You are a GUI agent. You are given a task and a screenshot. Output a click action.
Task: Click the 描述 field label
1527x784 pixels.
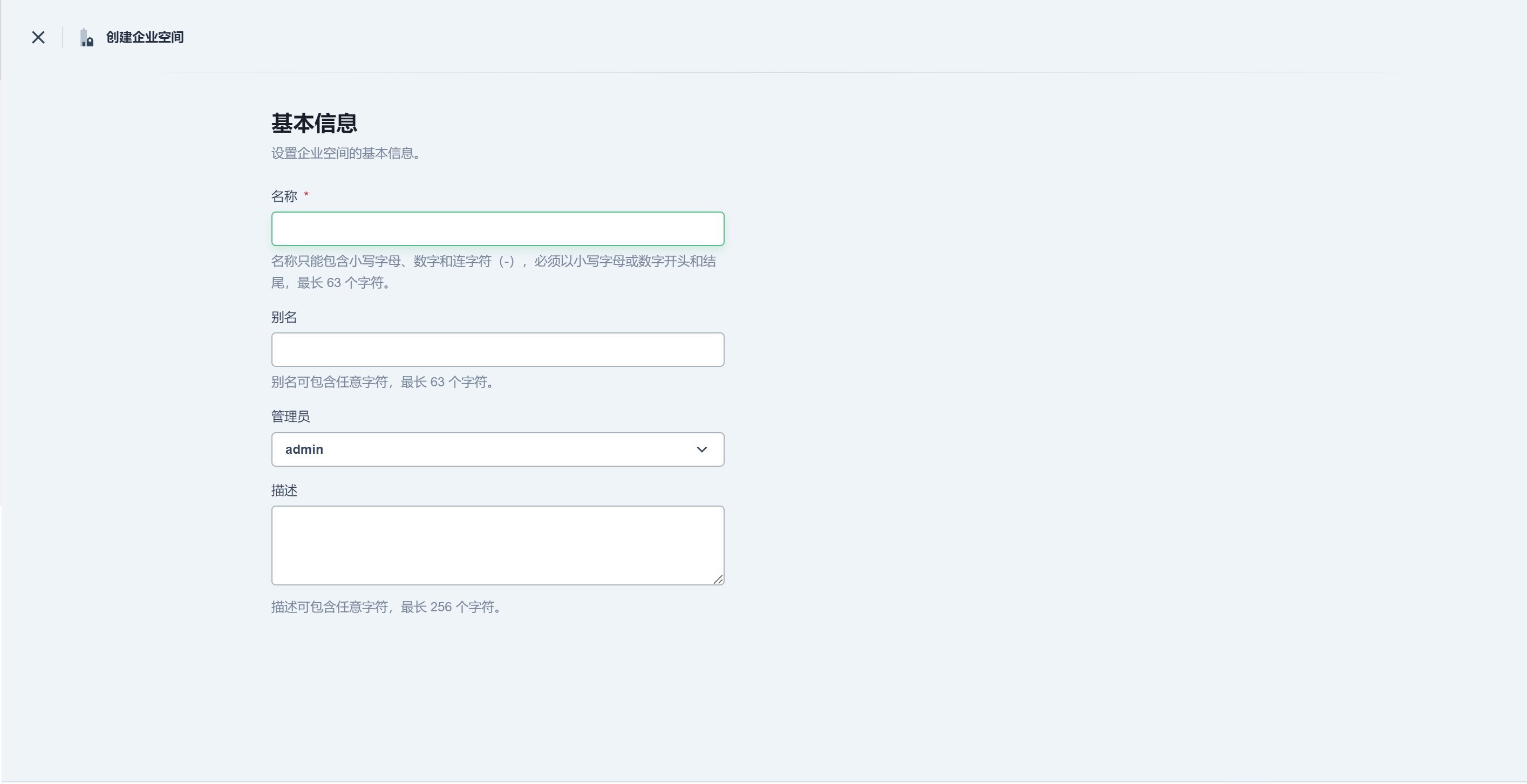(x=284, y=490)
